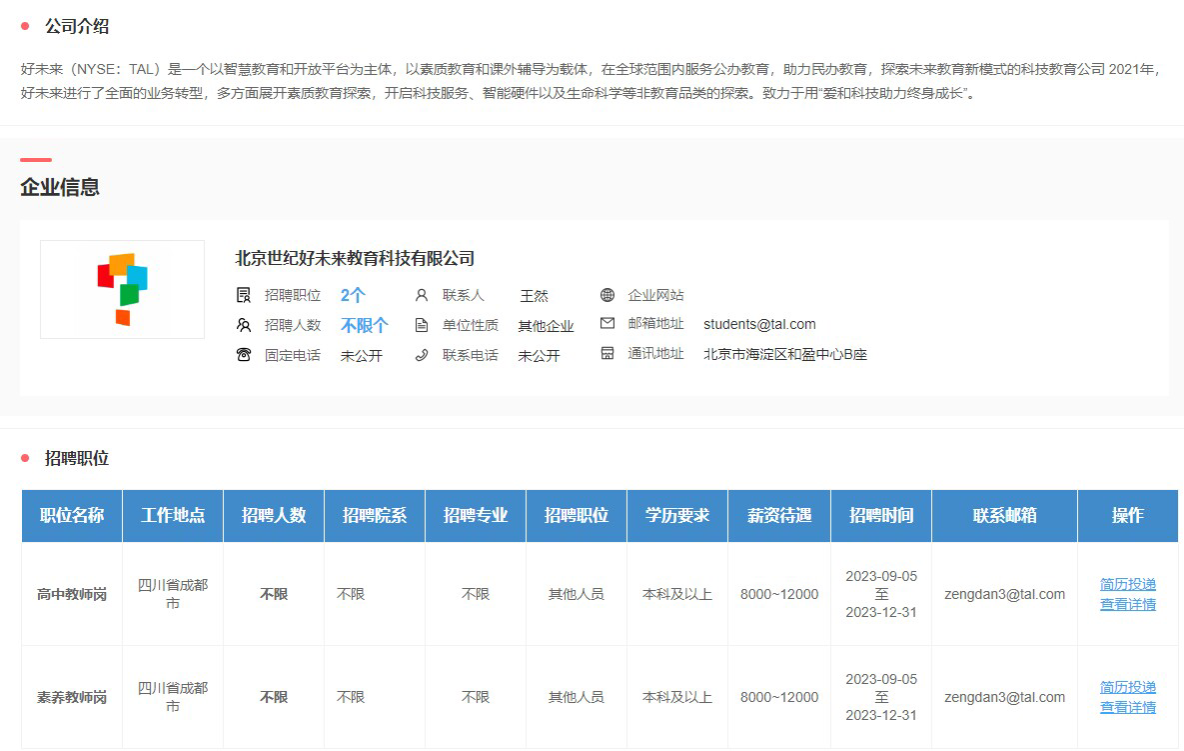Click the landline telephone icon

tap(243, 355)
